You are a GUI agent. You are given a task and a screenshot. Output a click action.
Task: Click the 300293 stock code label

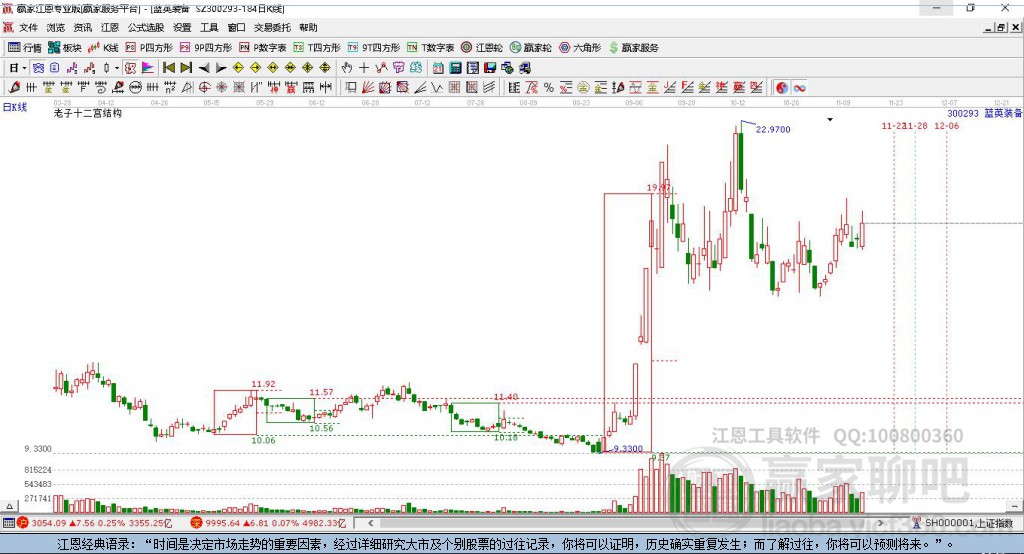click(963, 114)
